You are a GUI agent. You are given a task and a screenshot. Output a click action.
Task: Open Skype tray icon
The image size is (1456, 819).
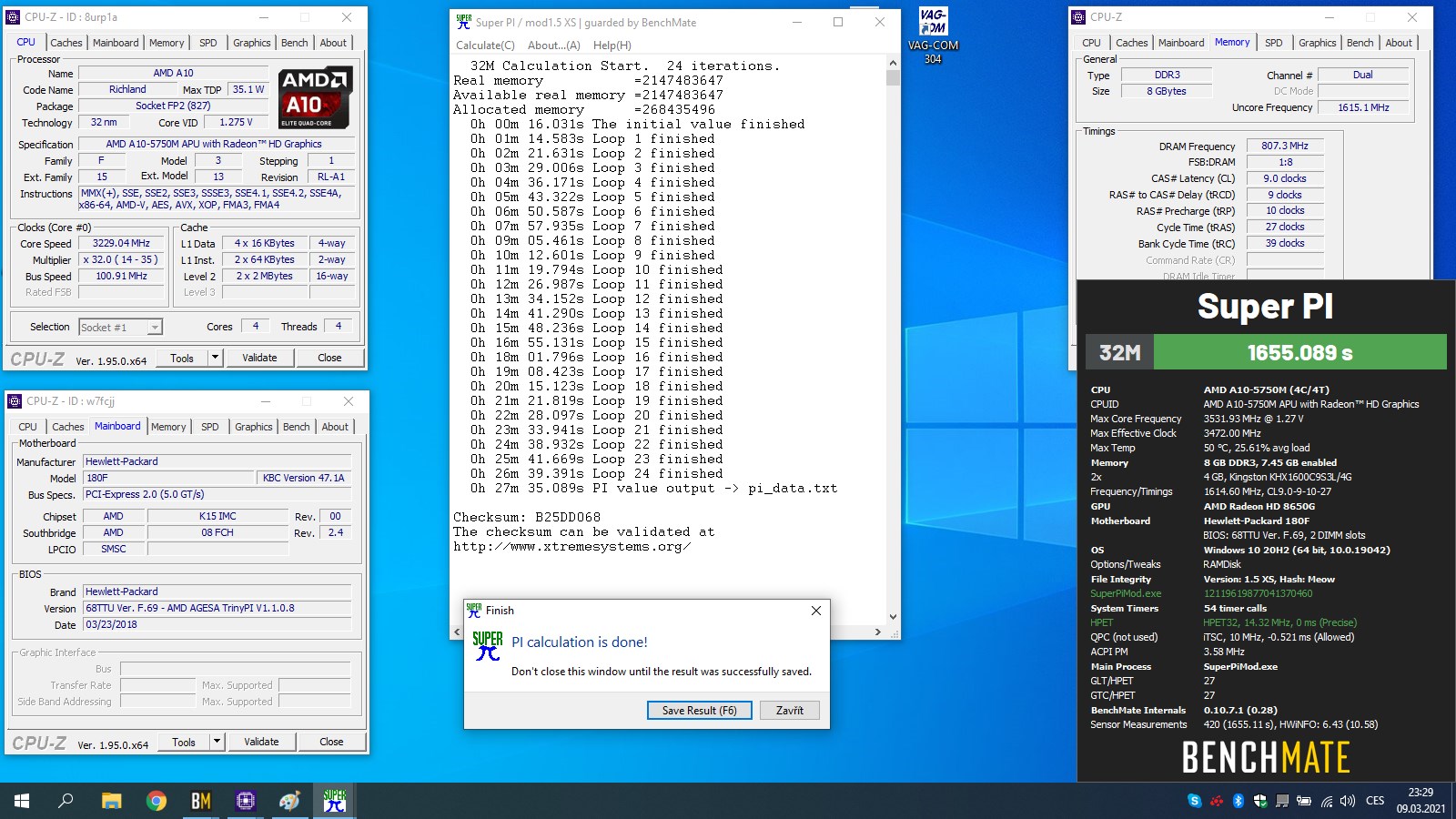pyautogui.click(x=1195, y=801)
